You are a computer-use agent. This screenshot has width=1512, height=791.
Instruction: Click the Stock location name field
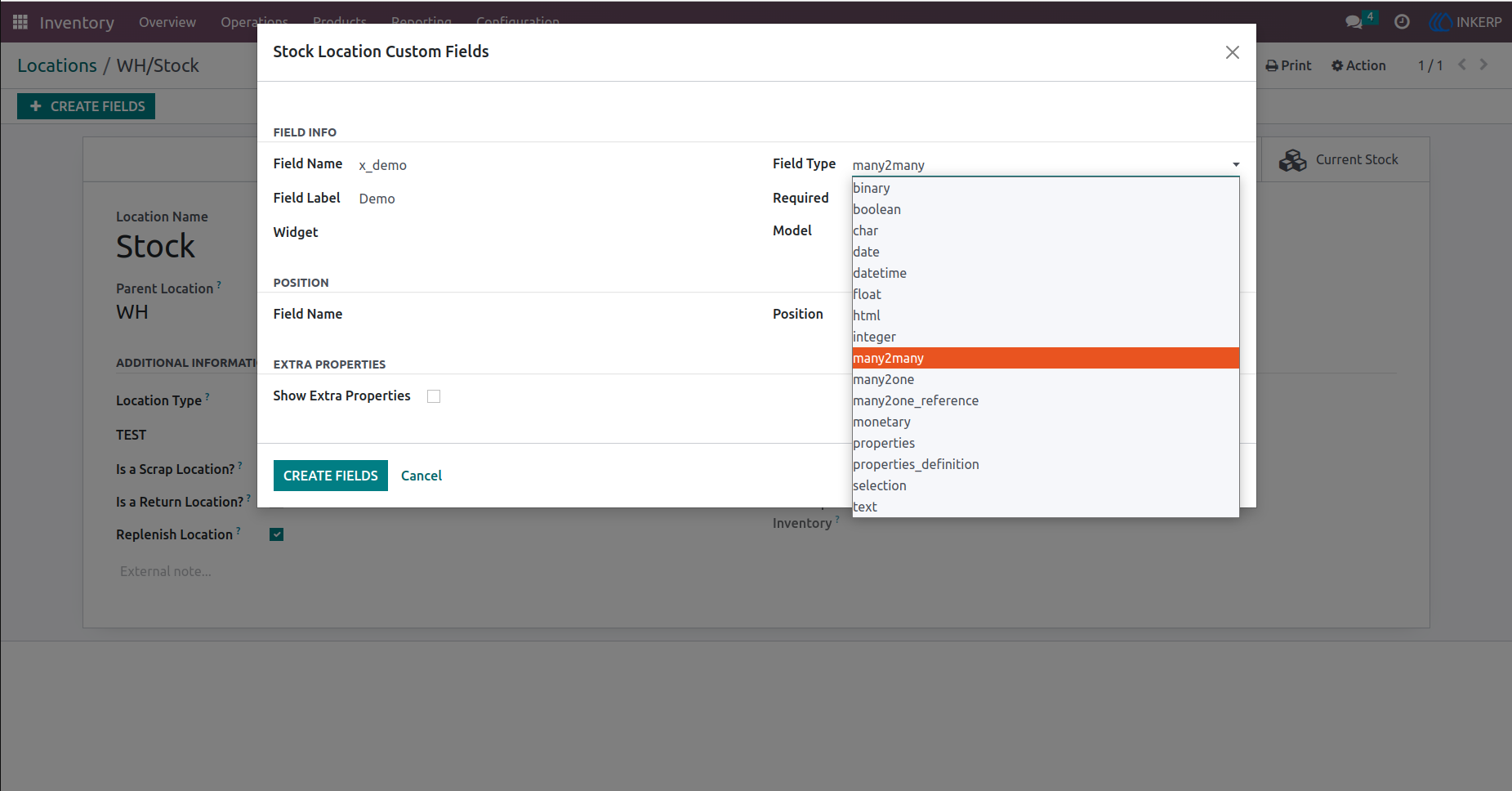pos(155,246)
